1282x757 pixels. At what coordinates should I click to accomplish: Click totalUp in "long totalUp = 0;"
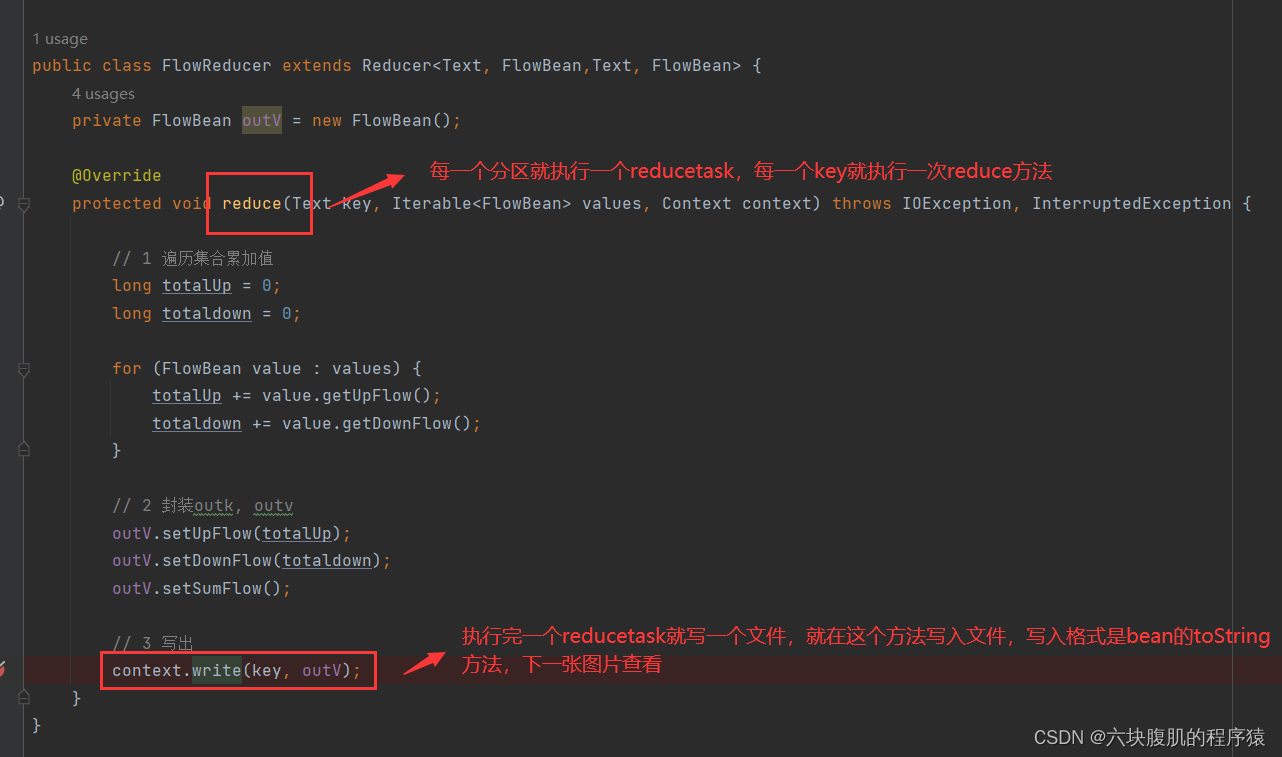click(197, 286)
